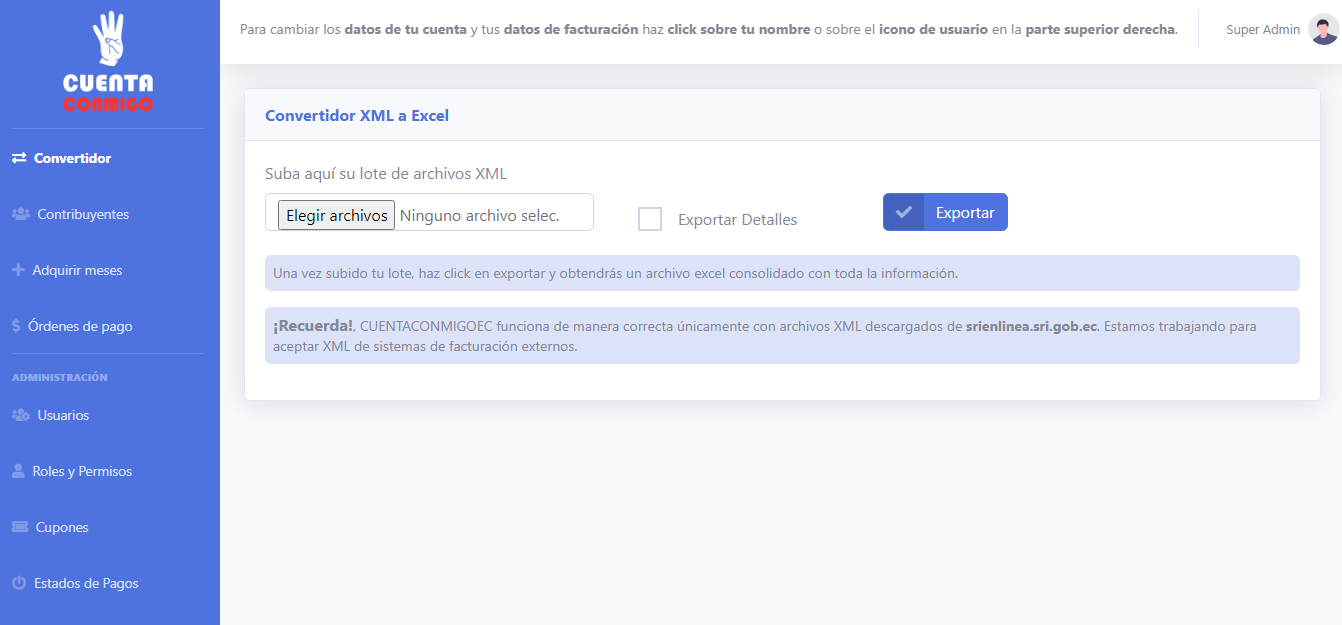Viewport: 1342px width, 625px height.
Task: Click the blue Exportar button
Action: [945, 212]
